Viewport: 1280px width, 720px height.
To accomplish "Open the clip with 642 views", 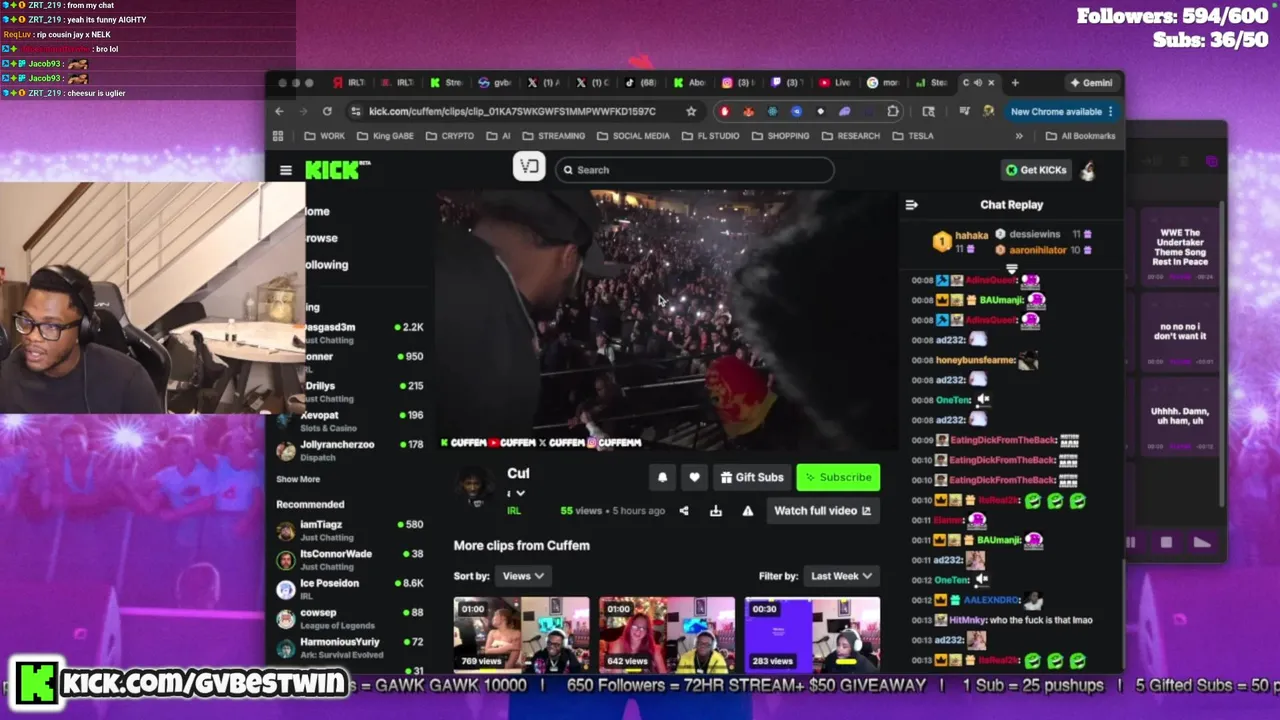I will point(667,634).
